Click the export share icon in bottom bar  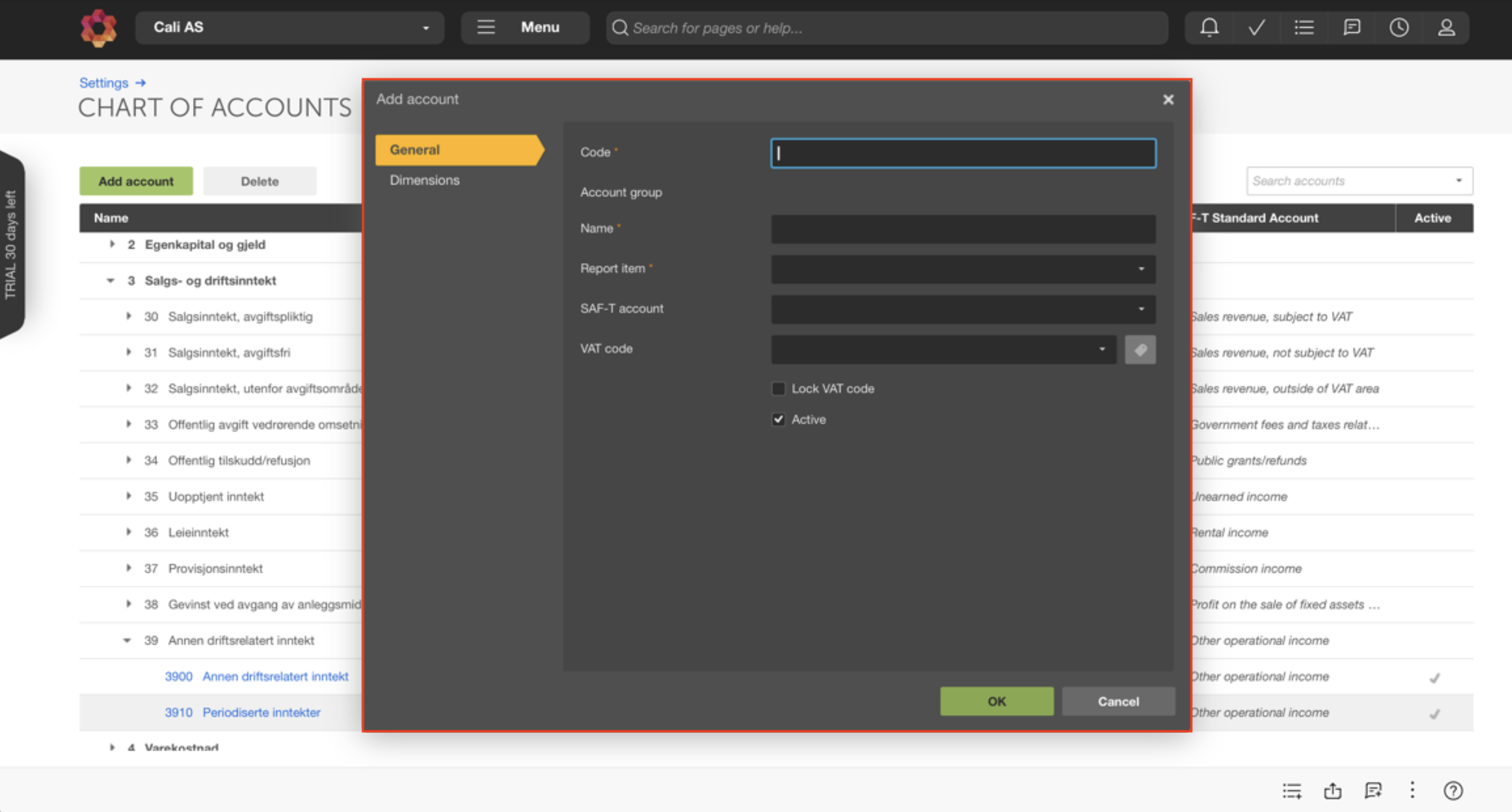[1332, 790]
